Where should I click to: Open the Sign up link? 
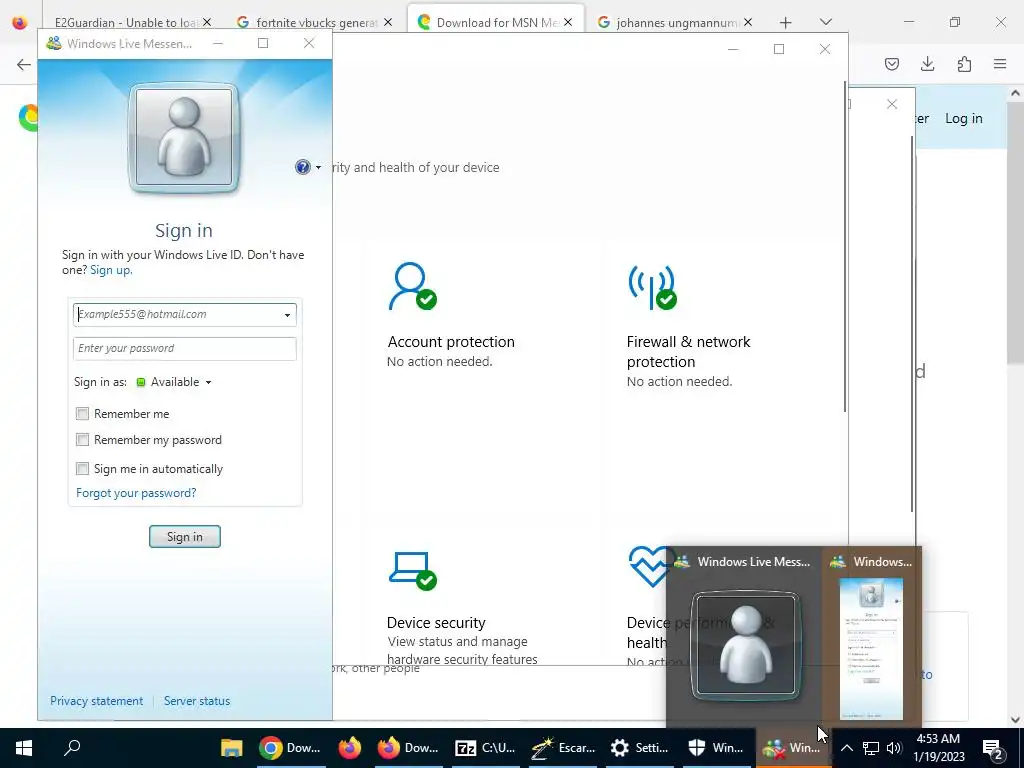coord(111,270)
